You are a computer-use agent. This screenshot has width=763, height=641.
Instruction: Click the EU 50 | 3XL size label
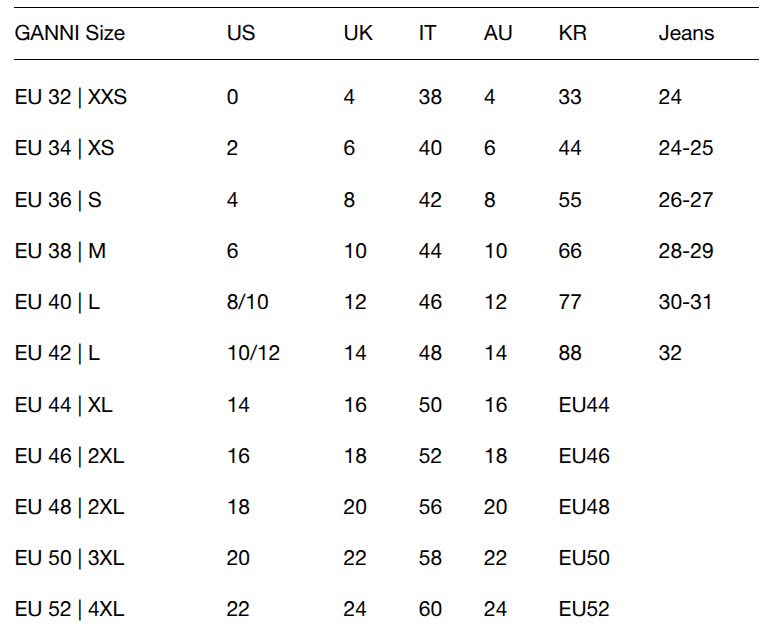coord(69,558)
